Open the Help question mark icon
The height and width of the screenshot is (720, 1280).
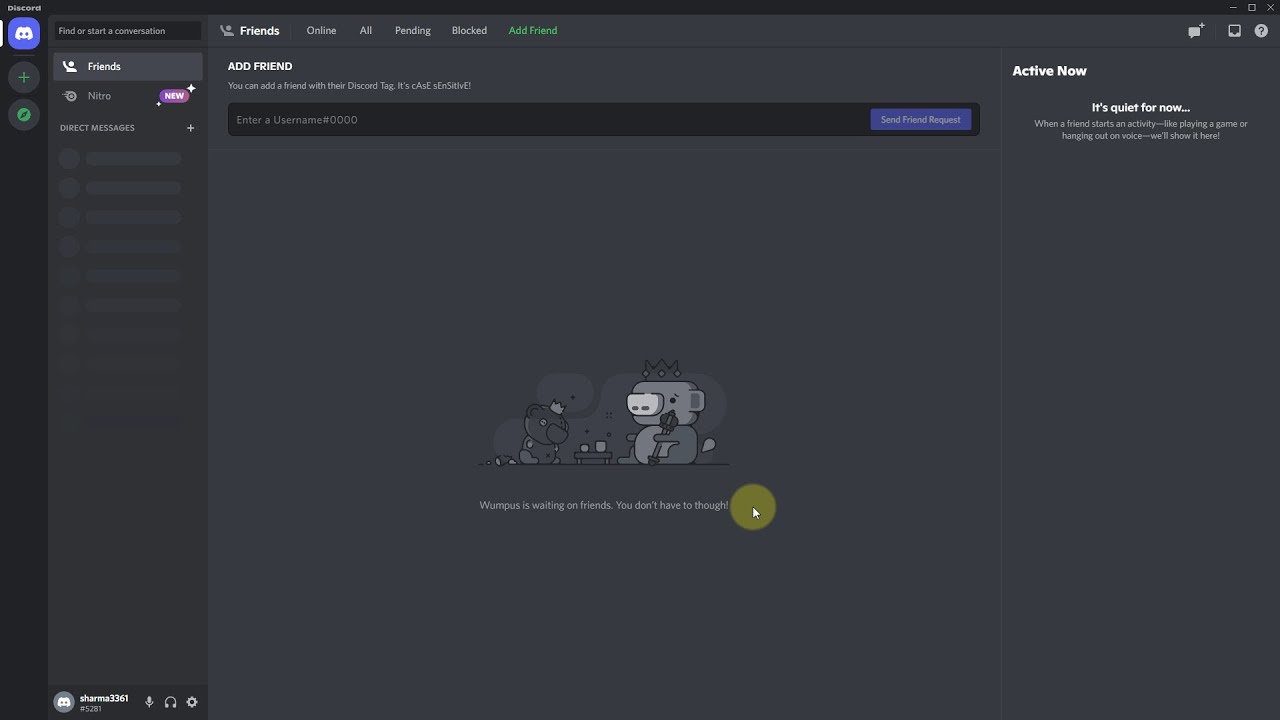tap(1261, 31)
